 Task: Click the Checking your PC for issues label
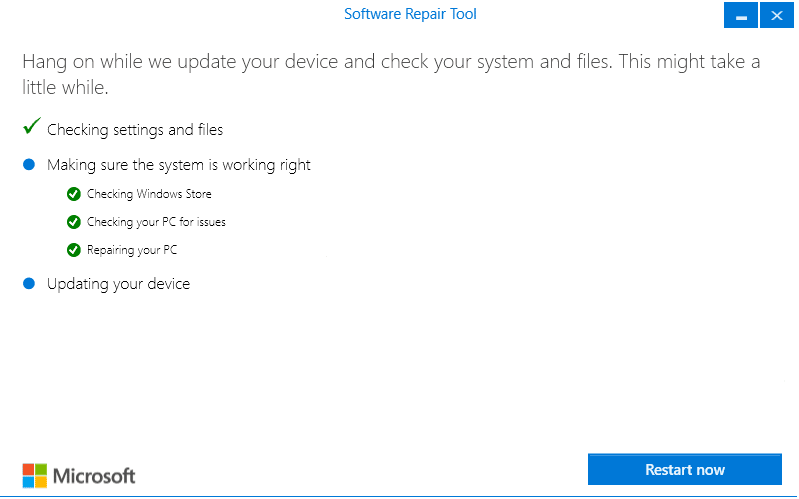(x=156, y=222)
